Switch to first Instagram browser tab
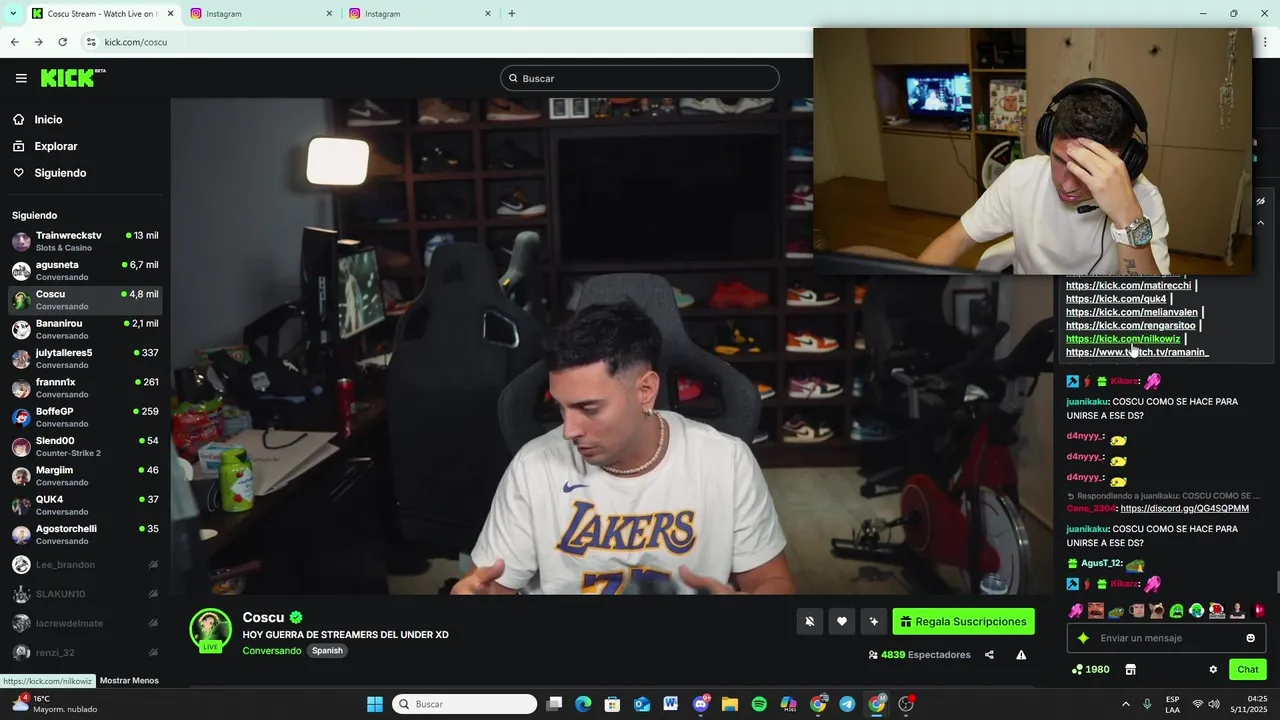1280x720 pixels. (262, 14)
